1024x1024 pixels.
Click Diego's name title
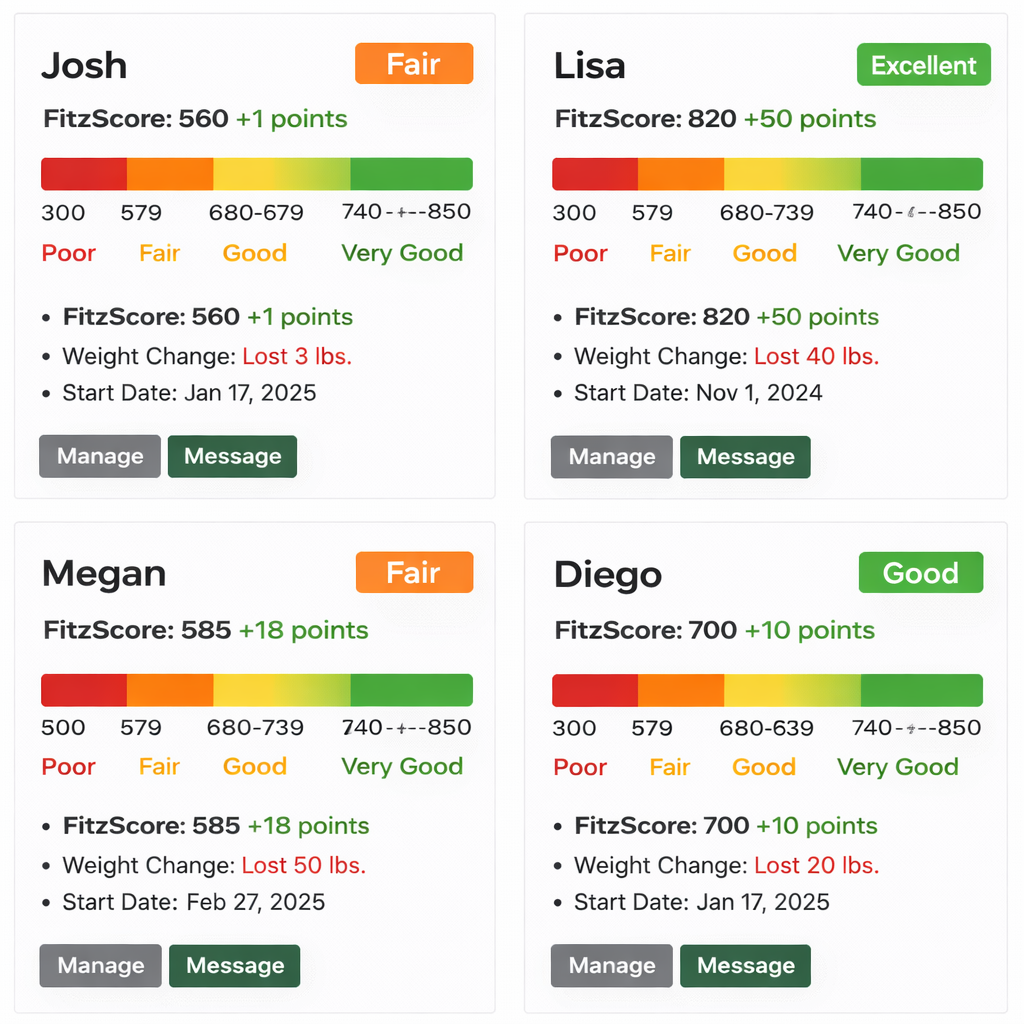(608, 575)
